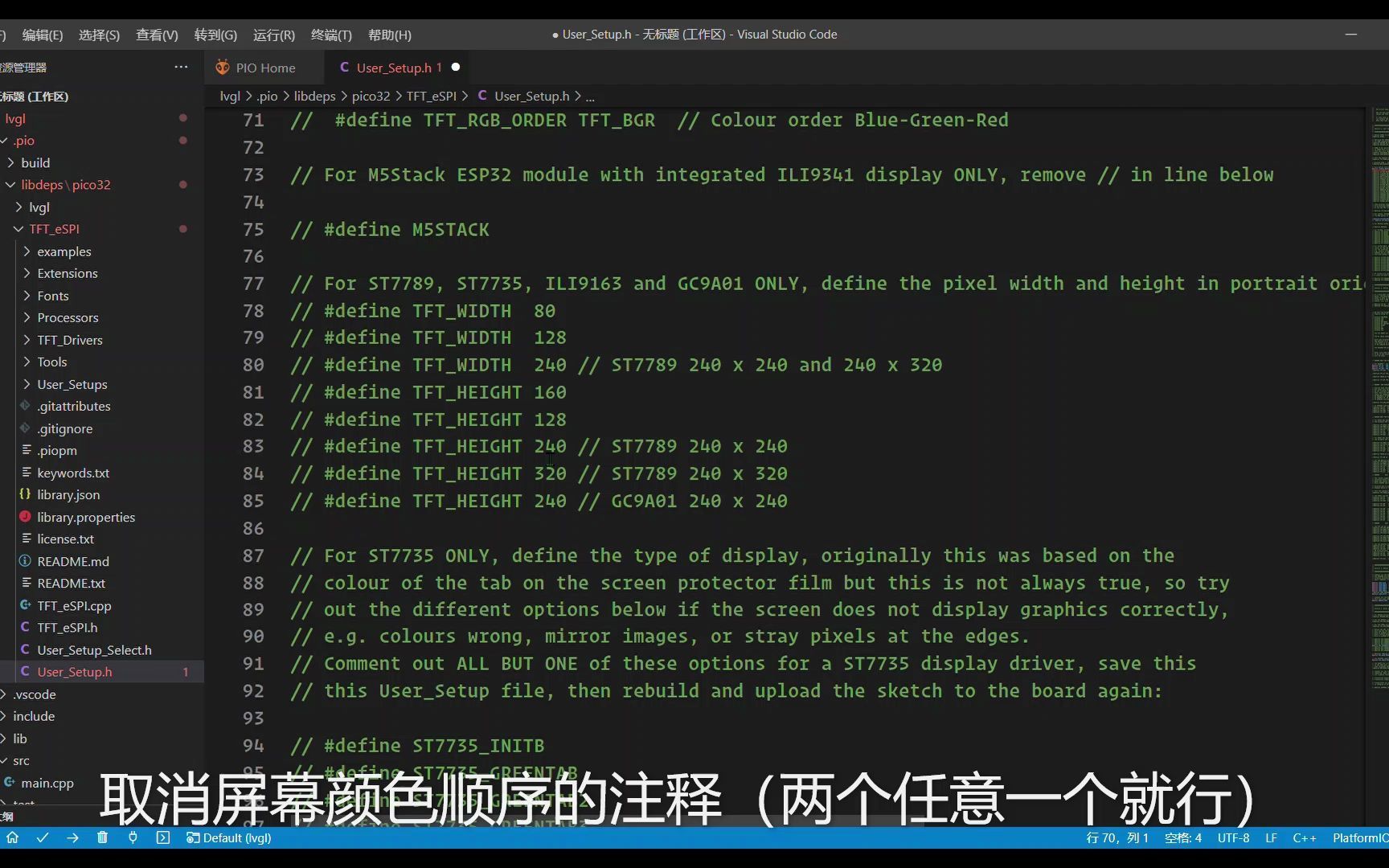Click PlatformIO Build checkmark icon
This screenshot has height=868, width=1389.
43,837
